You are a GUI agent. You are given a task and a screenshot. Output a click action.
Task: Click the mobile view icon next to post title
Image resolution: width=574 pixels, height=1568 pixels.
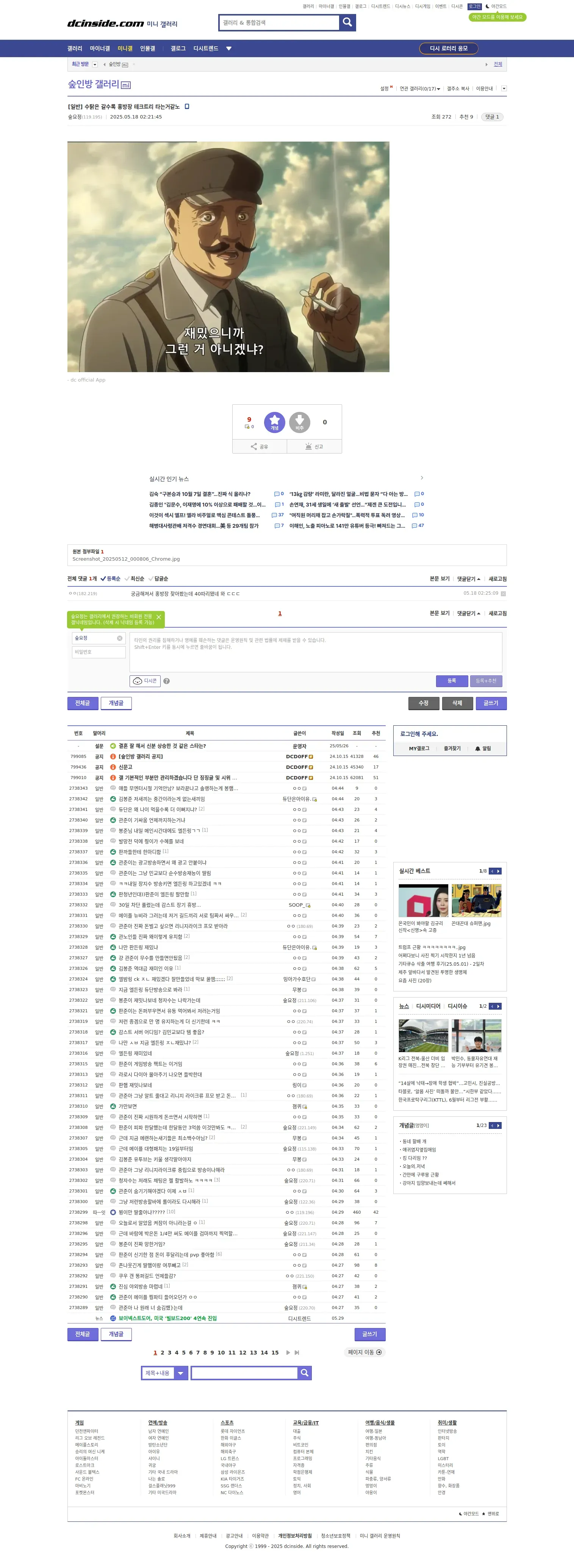pos(187,106)
